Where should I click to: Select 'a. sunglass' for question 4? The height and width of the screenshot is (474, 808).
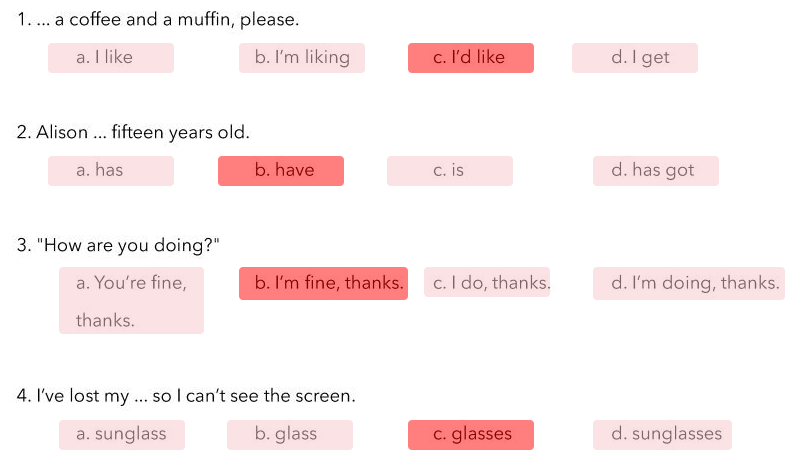(x=122, y=435)
